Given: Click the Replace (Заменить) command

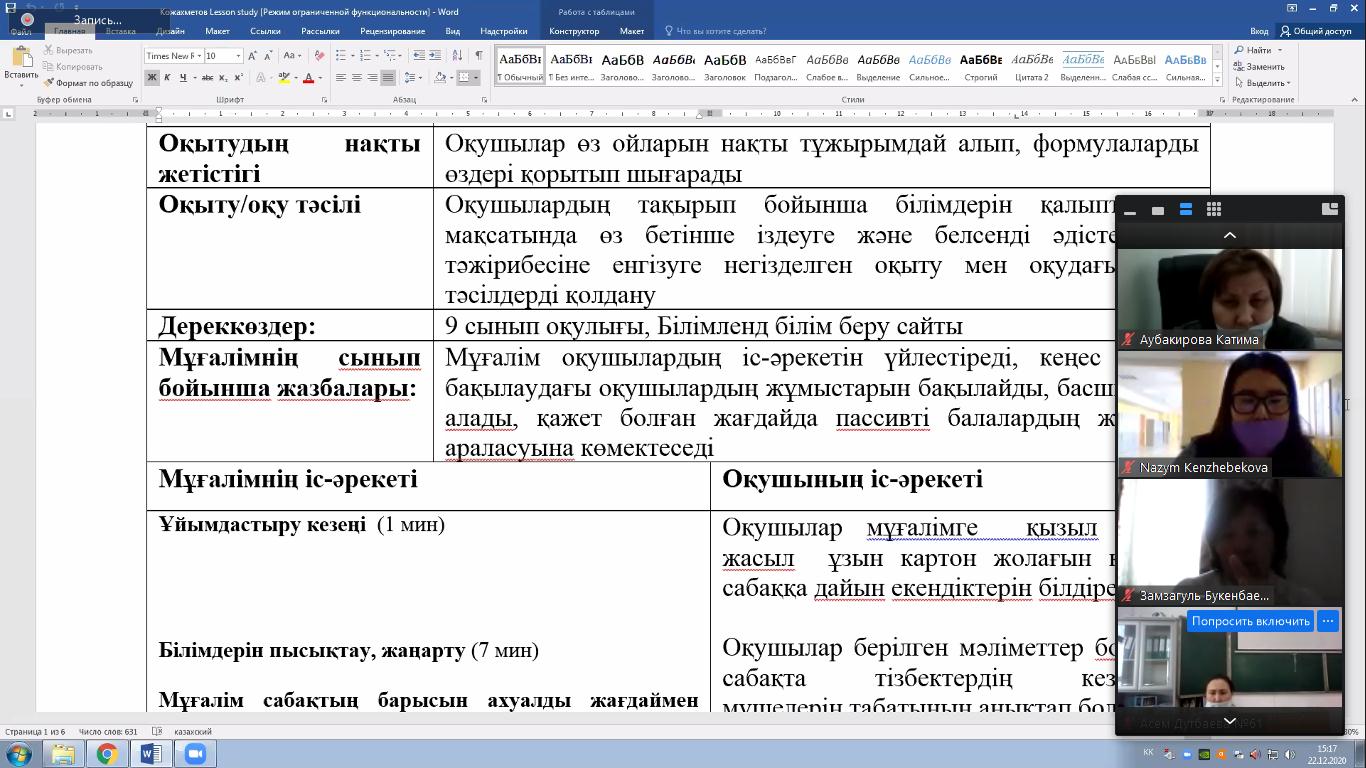Looking at the screenshot, I should click(x=1259, y=67).
